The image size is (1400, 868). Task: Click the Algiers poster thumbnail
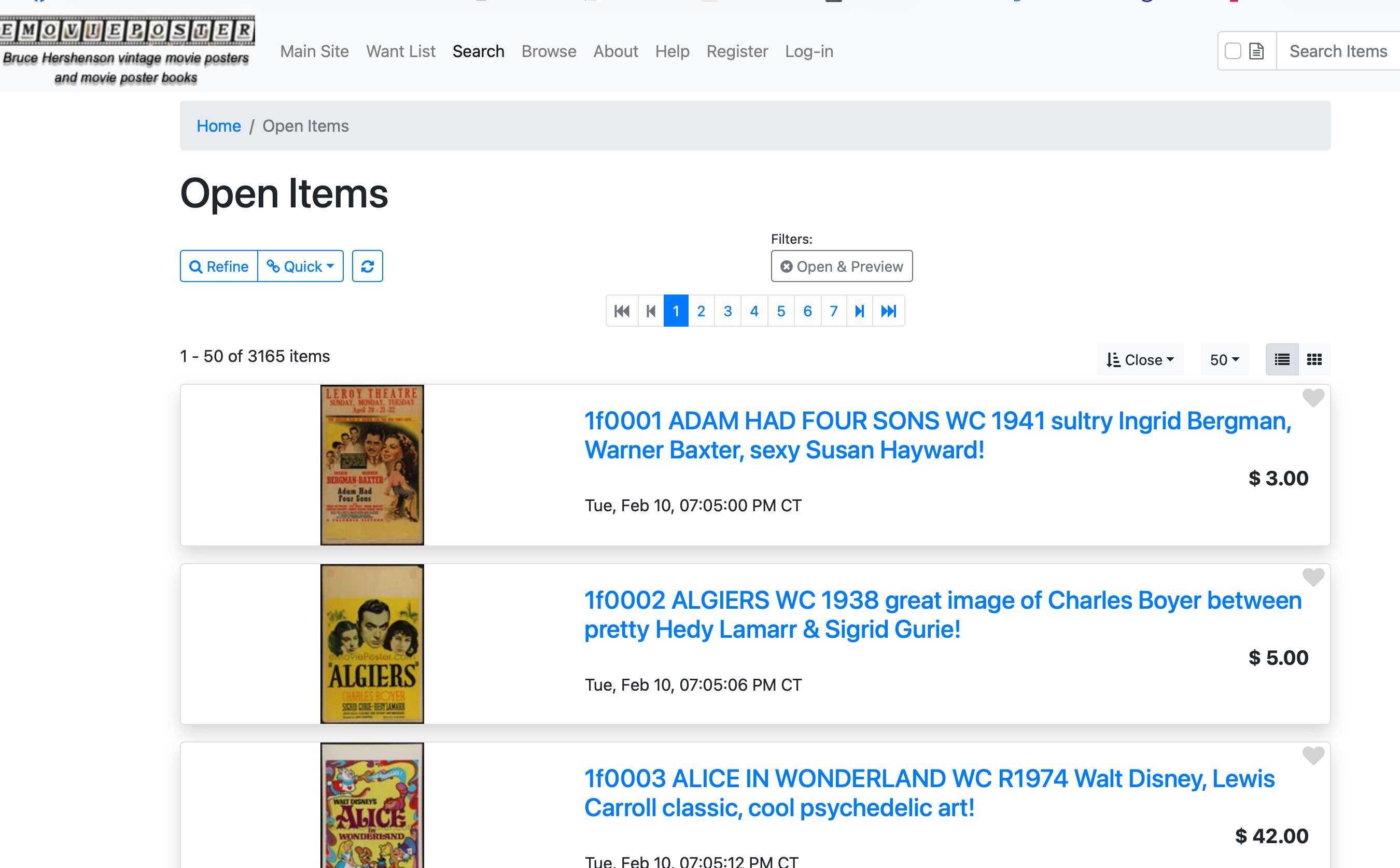[372, 643]
